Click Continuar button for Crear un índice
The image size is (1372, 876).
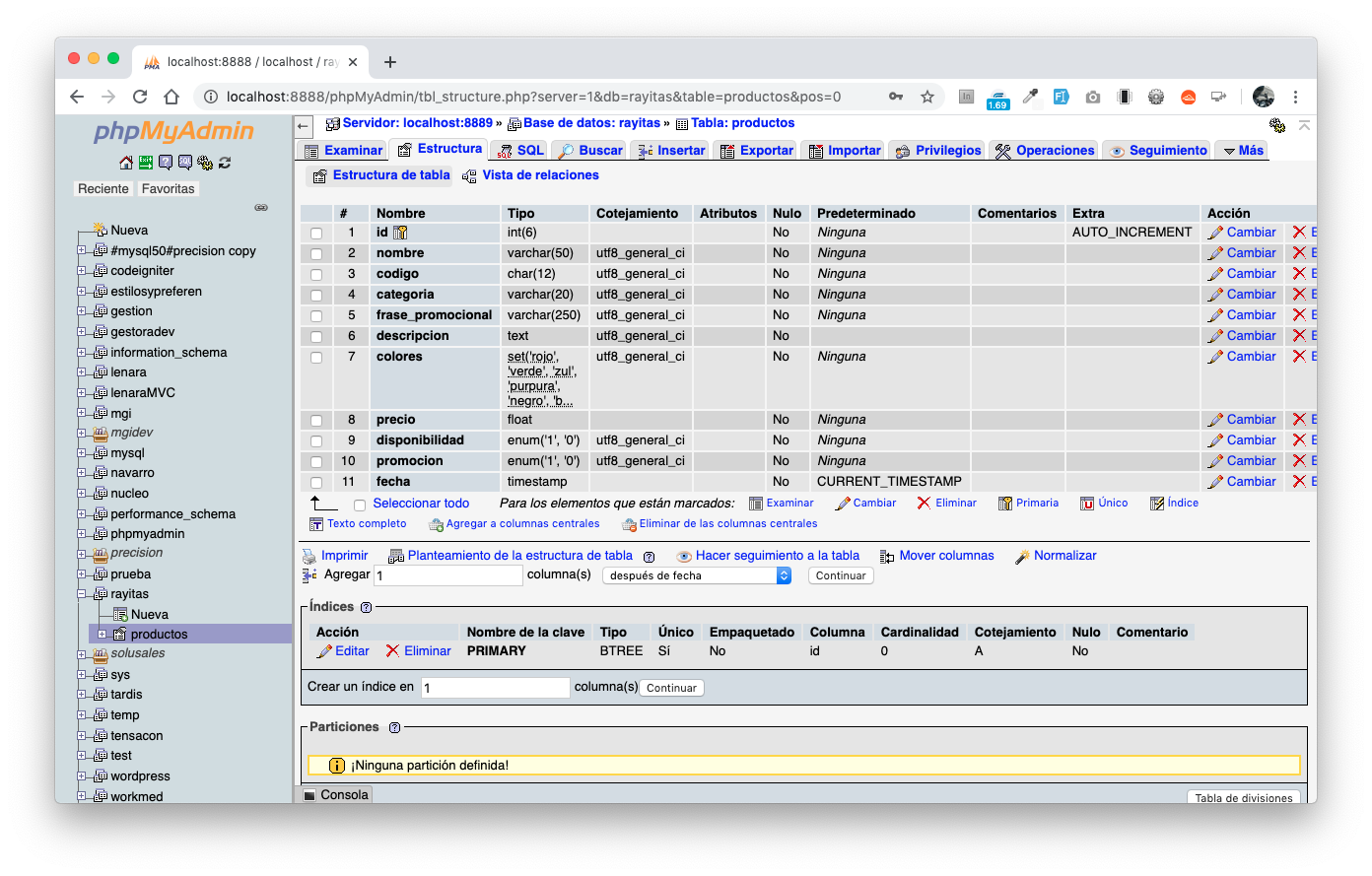(671, 688)
